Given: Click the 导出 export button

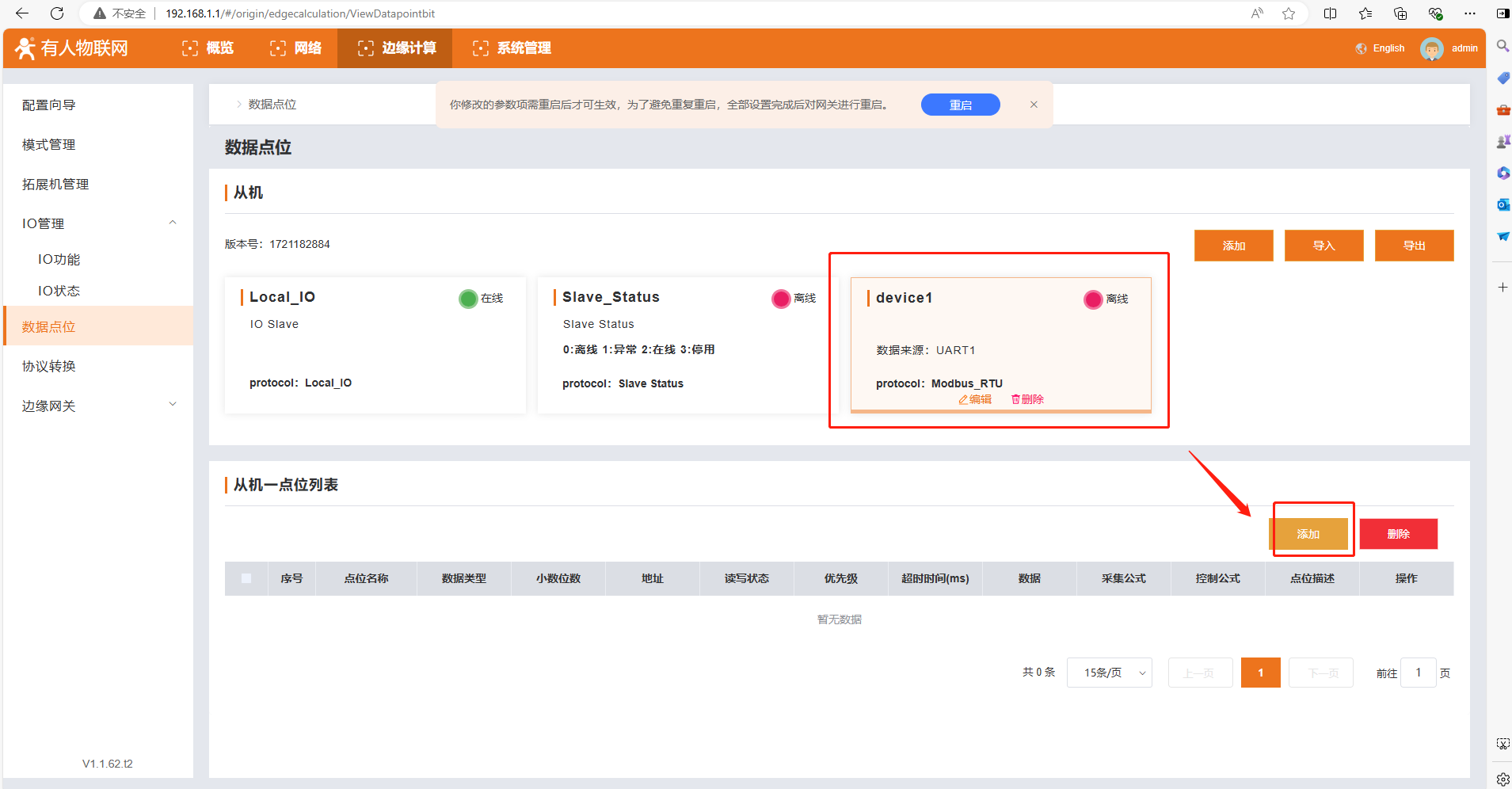Looking at the screenshot, I should tap(1414, 246).
